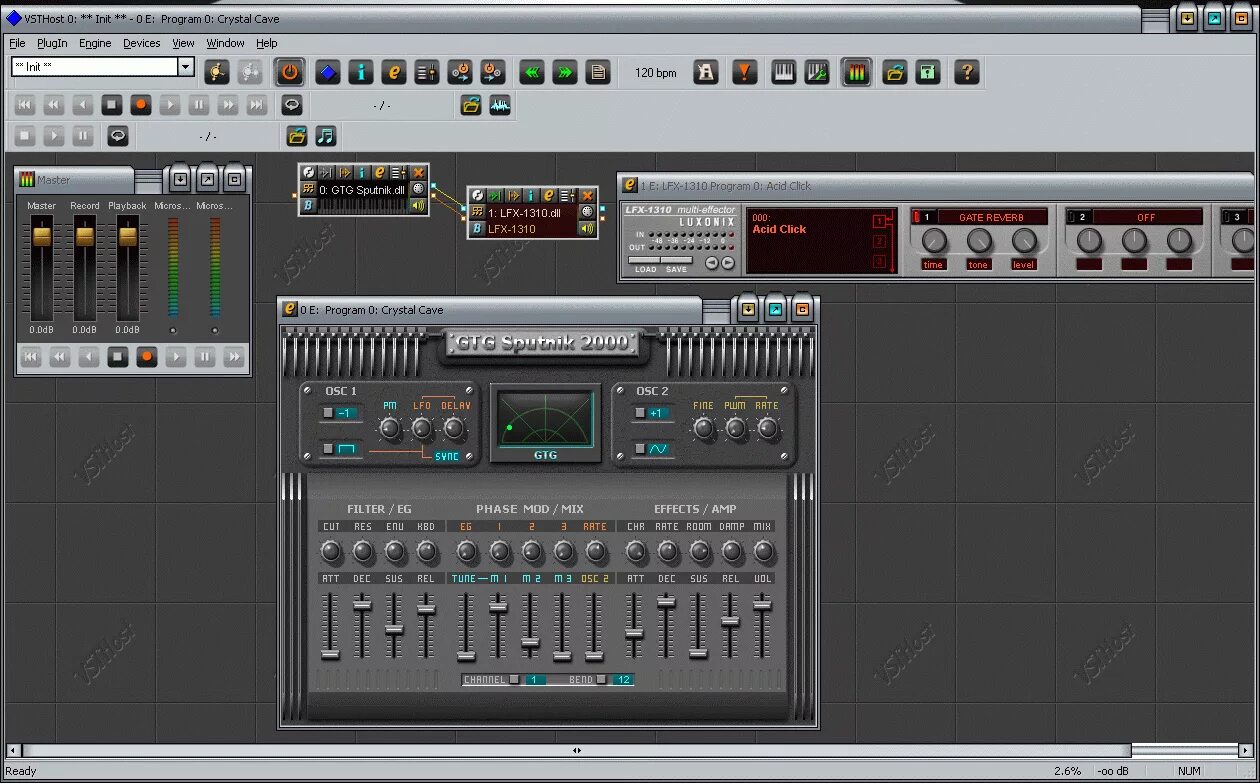Image resolution: width=1260 pixels, height=783 pixels.
Task: Open editor 'e' icon on GTG Sputnik node
Action: click(x=380, y=172)
